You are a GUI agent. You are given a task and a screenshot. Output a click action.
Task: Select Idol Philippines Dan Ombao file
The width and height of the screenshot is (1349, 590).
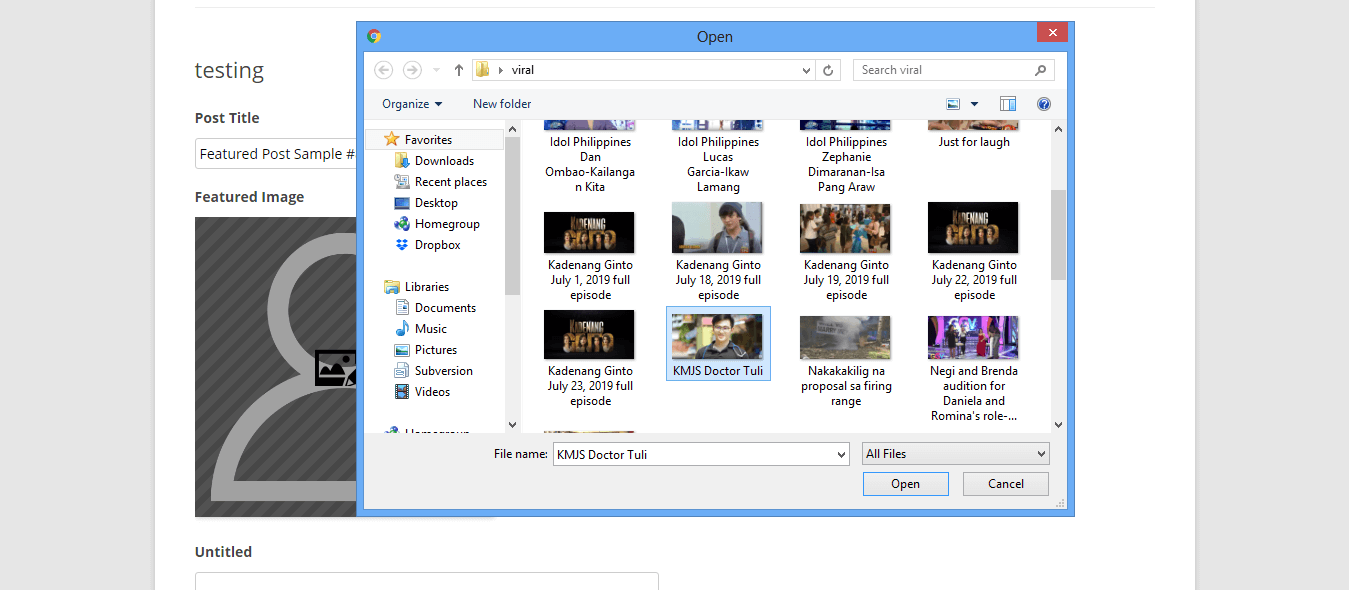tap(590, 158)
